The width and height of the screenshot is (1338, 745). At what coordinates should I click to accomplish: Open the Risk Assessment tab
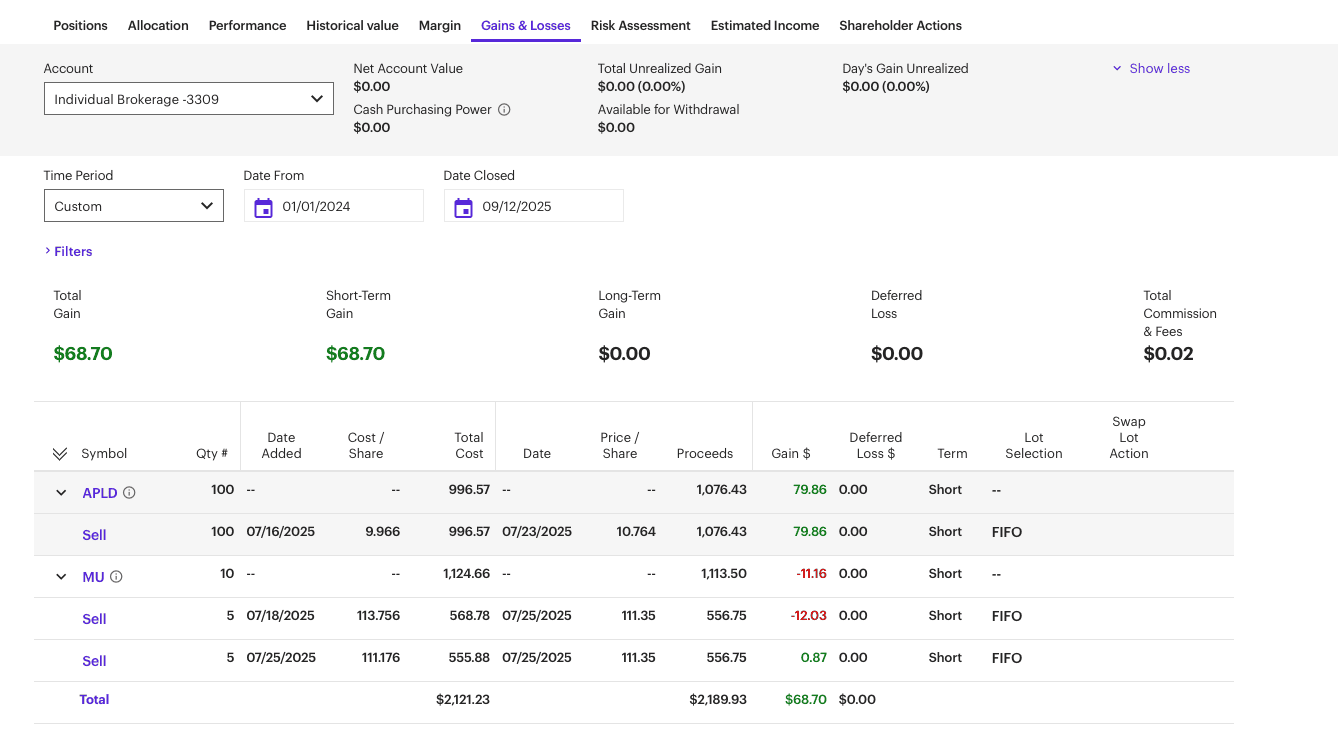coord(640,26)
